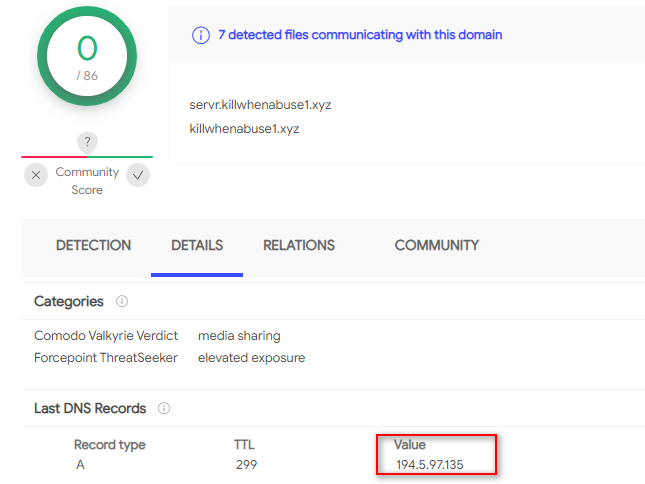645x484 pixels.
Task: Vote negative with the X community button
Action: 36,175
